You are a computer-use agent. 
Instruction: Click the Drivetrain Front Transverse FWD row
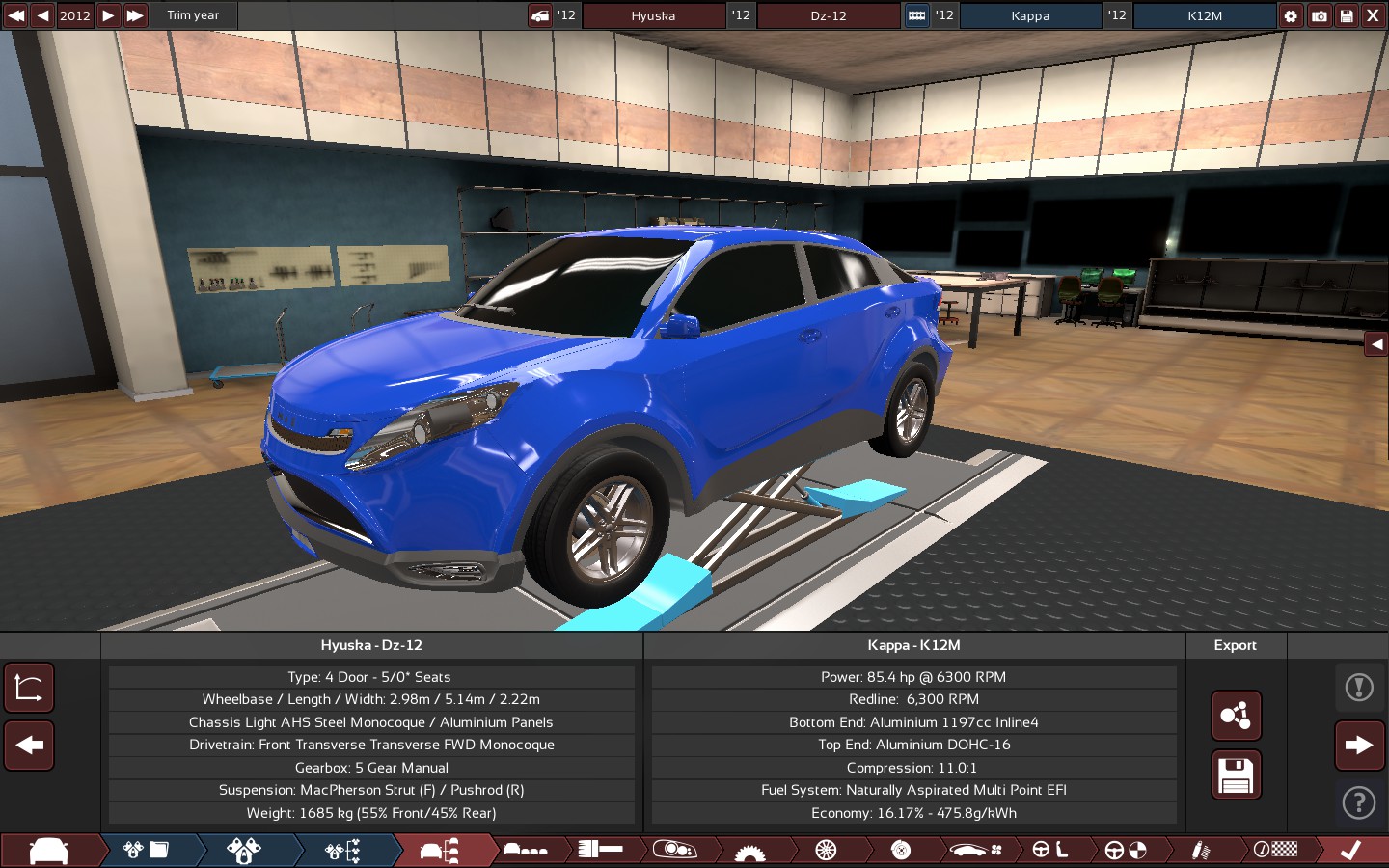tap(371, 745)
